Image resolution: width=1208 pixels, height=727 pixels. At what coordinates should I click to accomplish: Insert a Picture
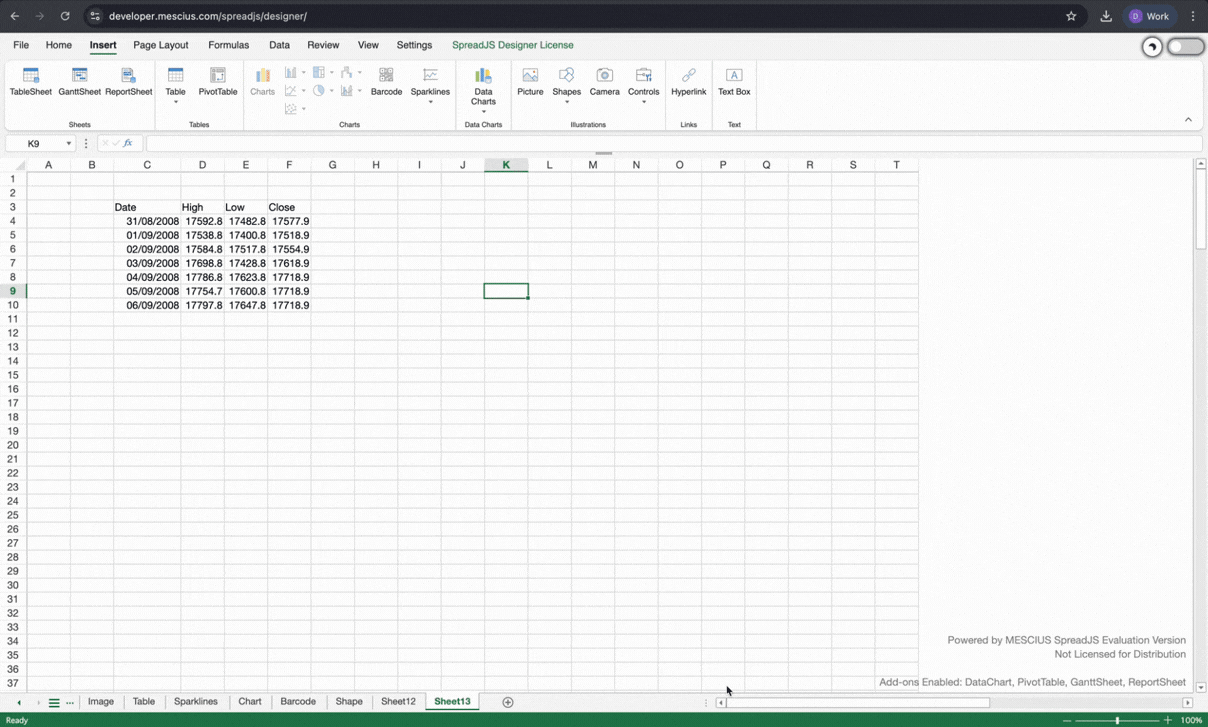click(x=530, y=81)
